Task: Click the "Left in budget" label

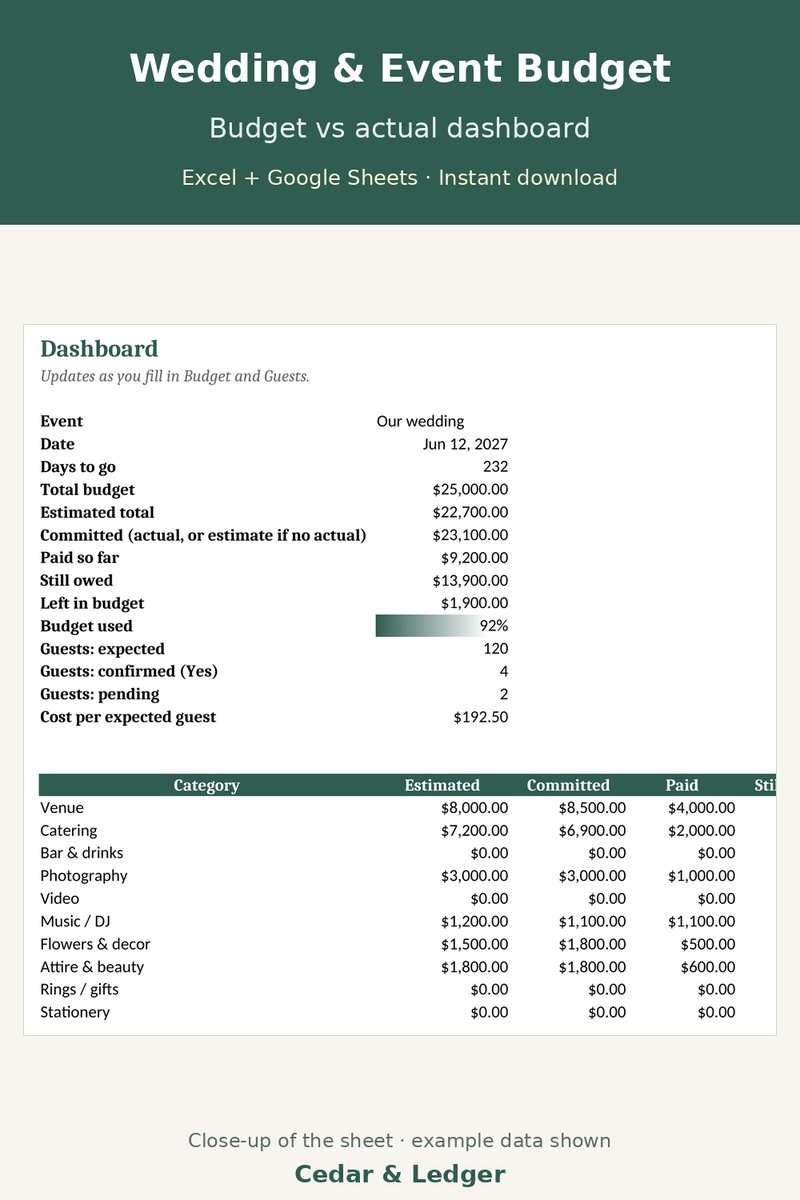Action: [x=92, y=603]
